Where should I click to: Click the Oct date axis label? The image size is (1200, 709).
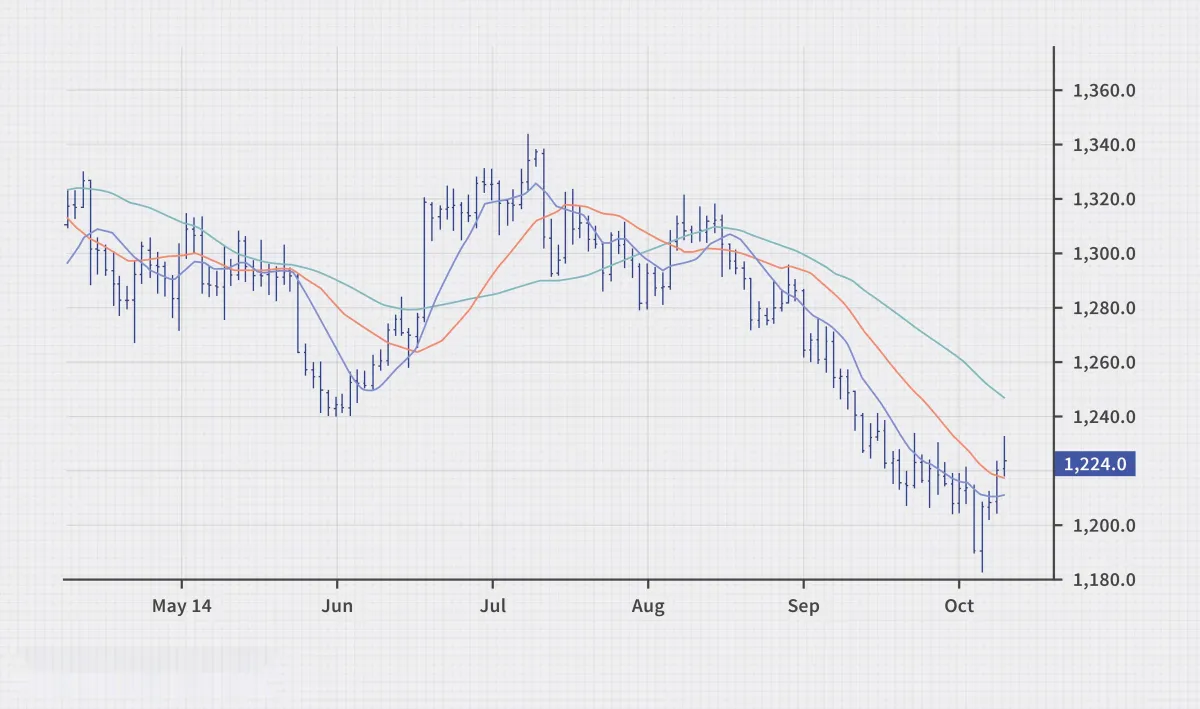click(959, 606)
